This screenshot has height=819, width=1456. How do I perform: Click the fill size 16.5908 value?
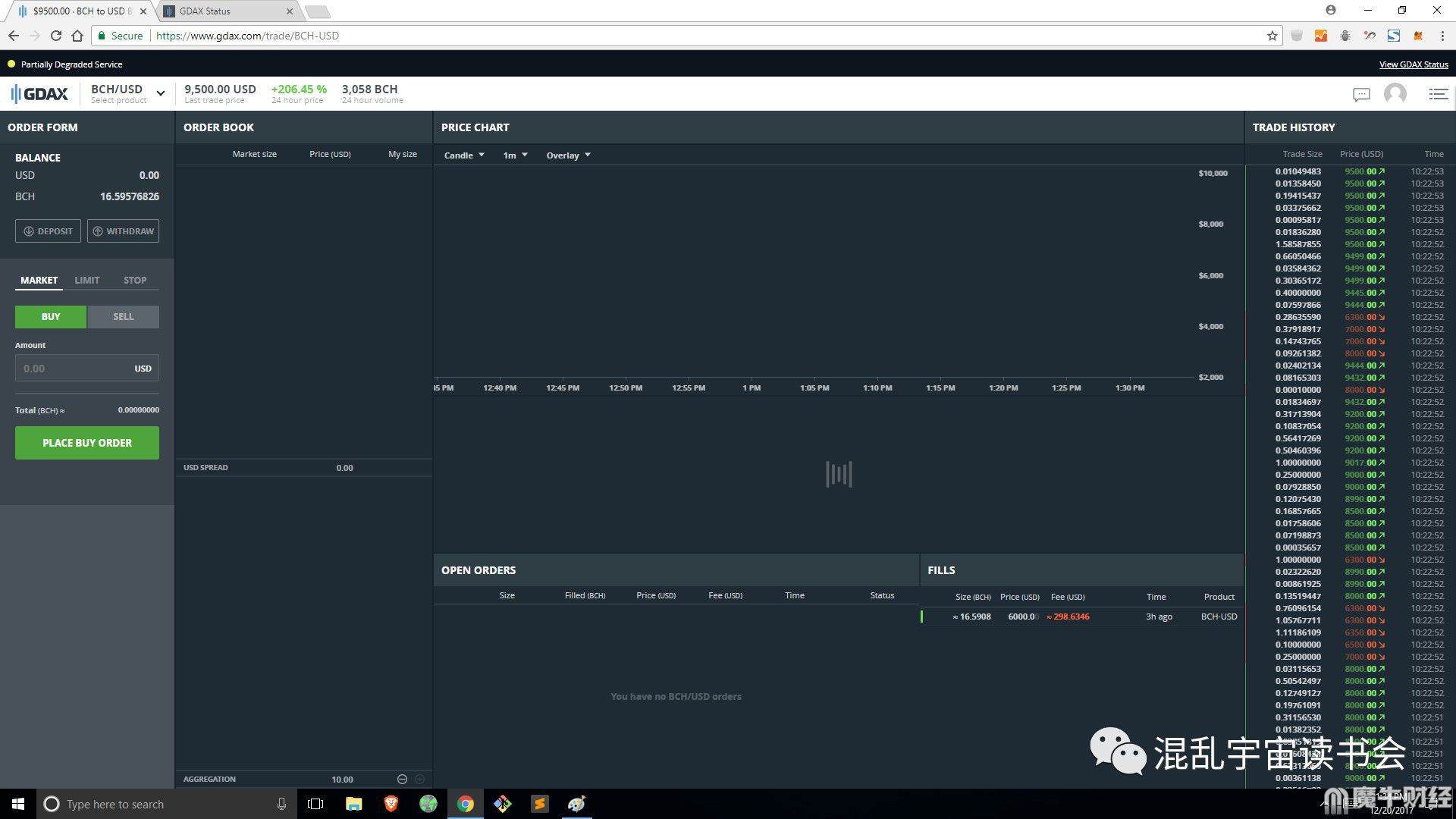pos(971,617)
